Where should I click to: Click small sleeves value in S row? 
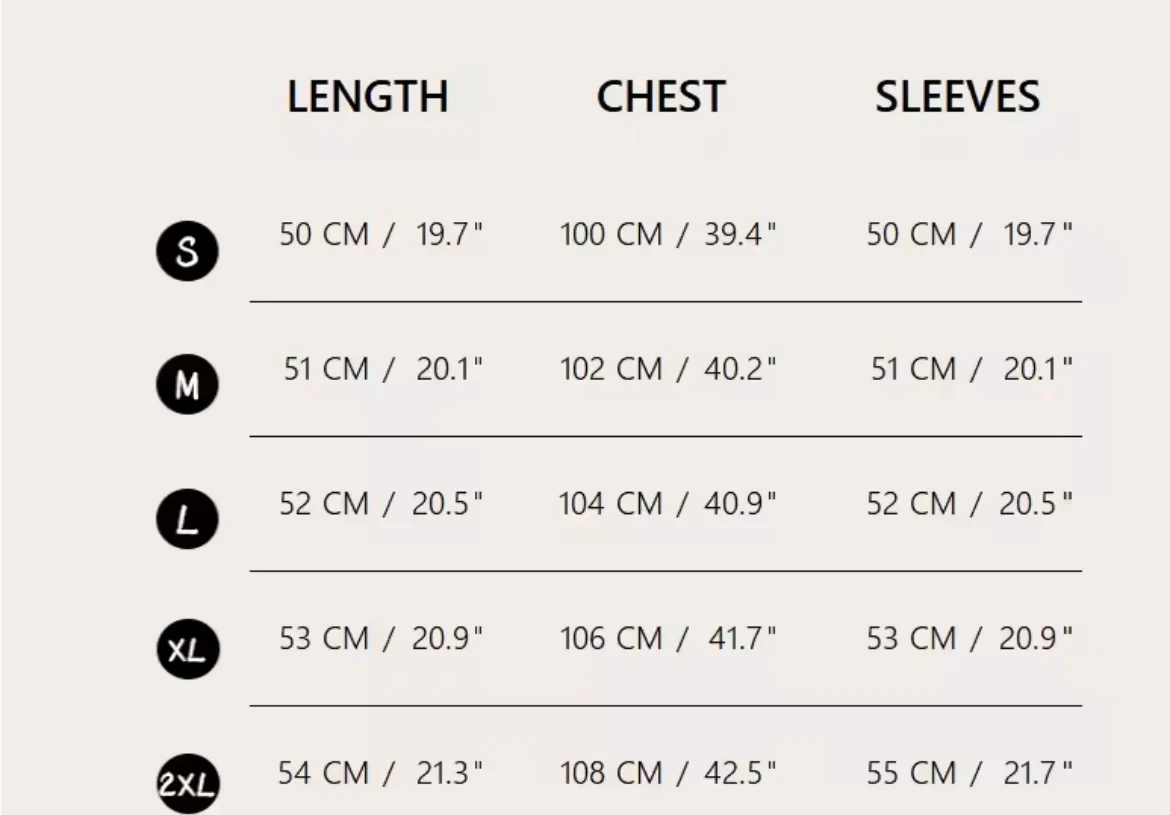(x=969, y=234)
